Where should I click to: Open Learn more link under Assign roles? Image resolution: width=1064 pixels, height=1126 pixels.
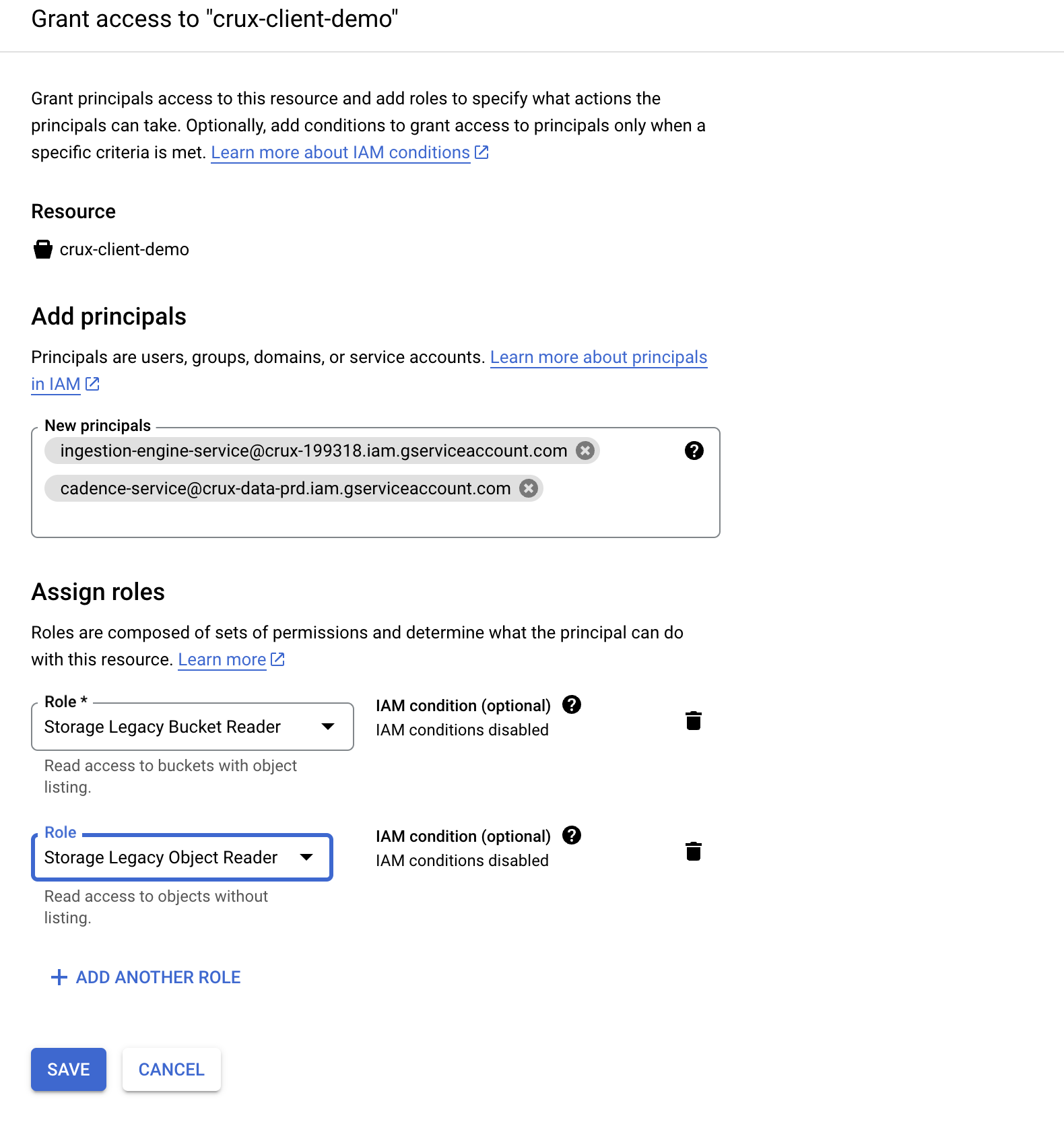click(x=222, y=660)
